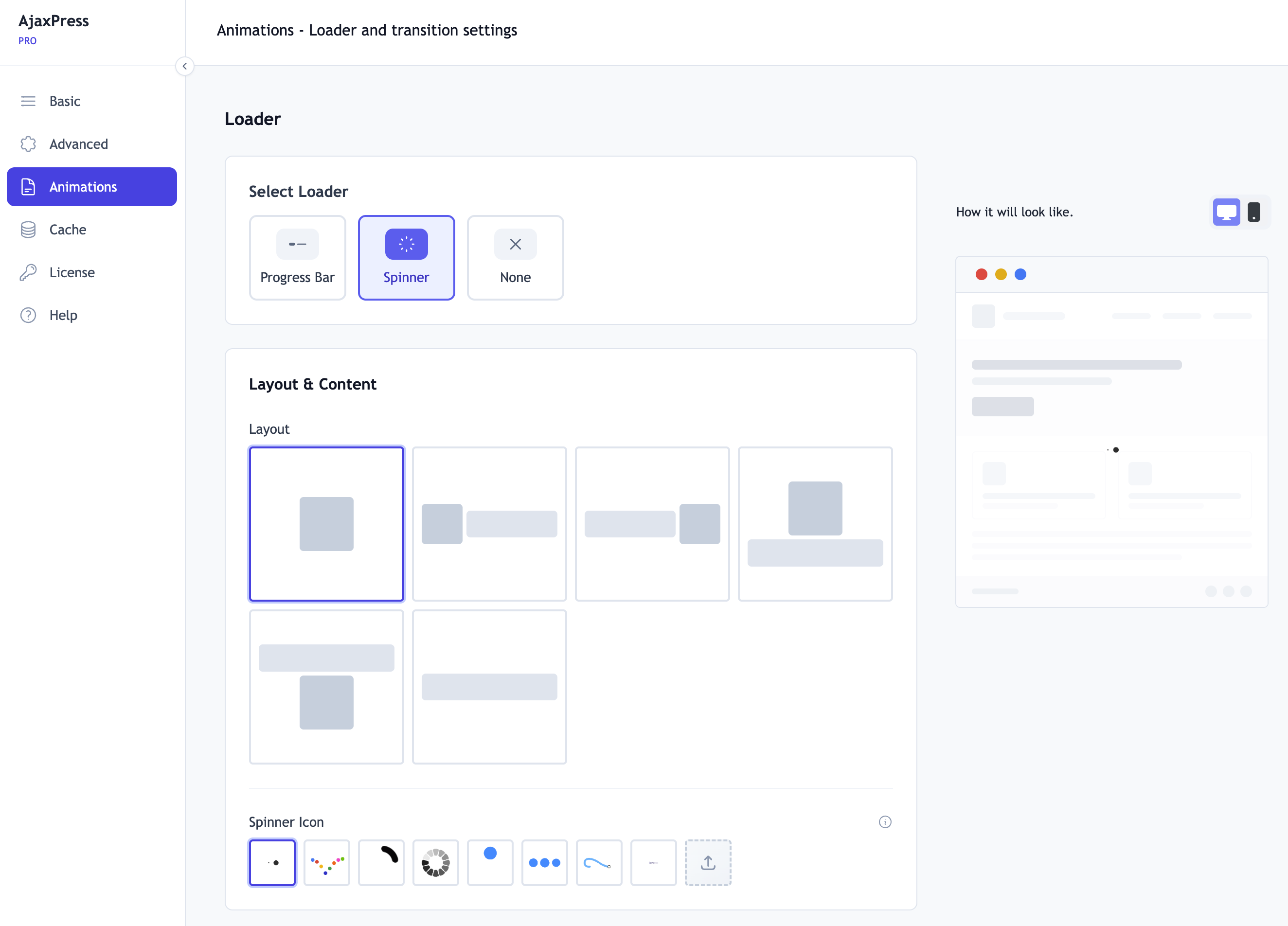Pick the gray segmented circle spinner
Screen dimensions: 1288x926
point(436,862)
